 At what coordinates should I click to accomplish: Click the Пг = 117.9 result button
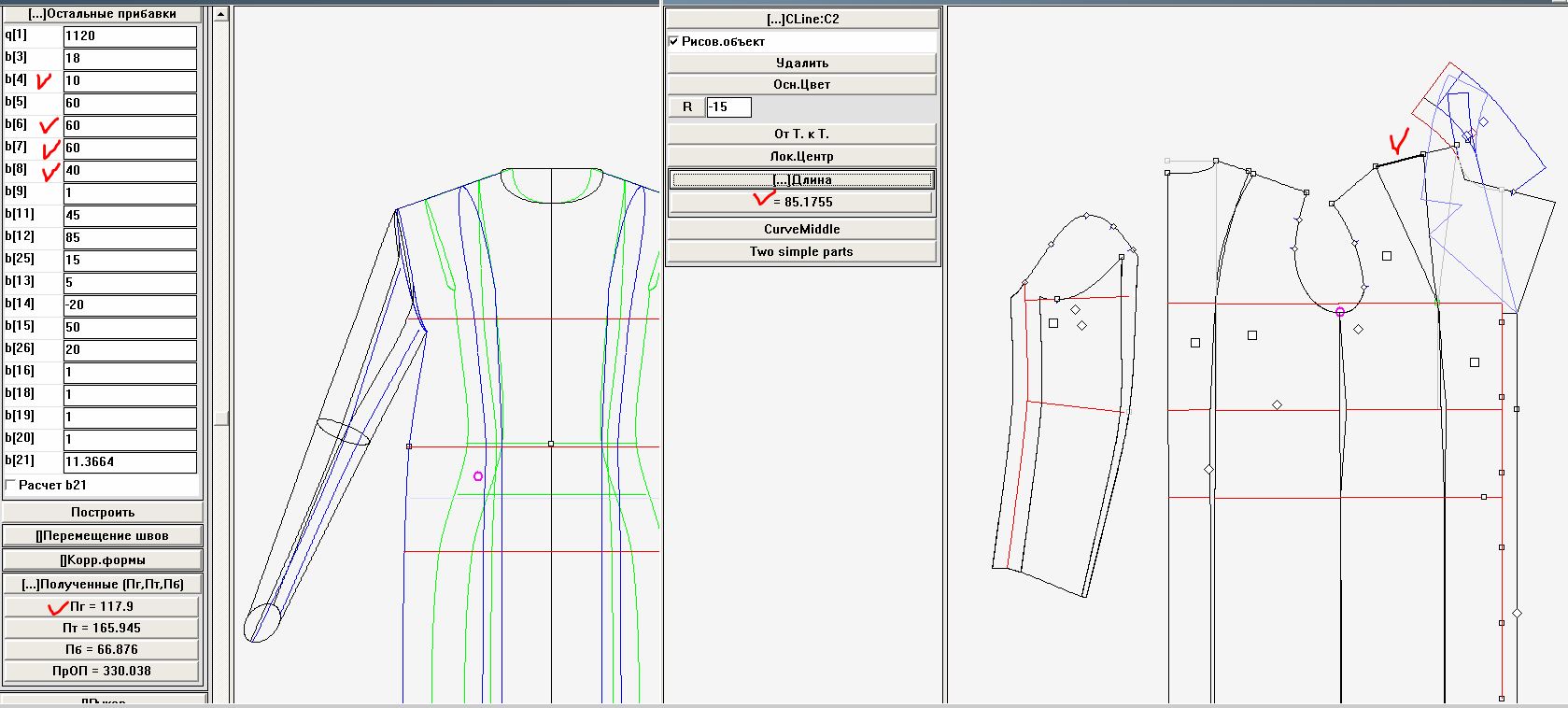click(x=102, y=606)
